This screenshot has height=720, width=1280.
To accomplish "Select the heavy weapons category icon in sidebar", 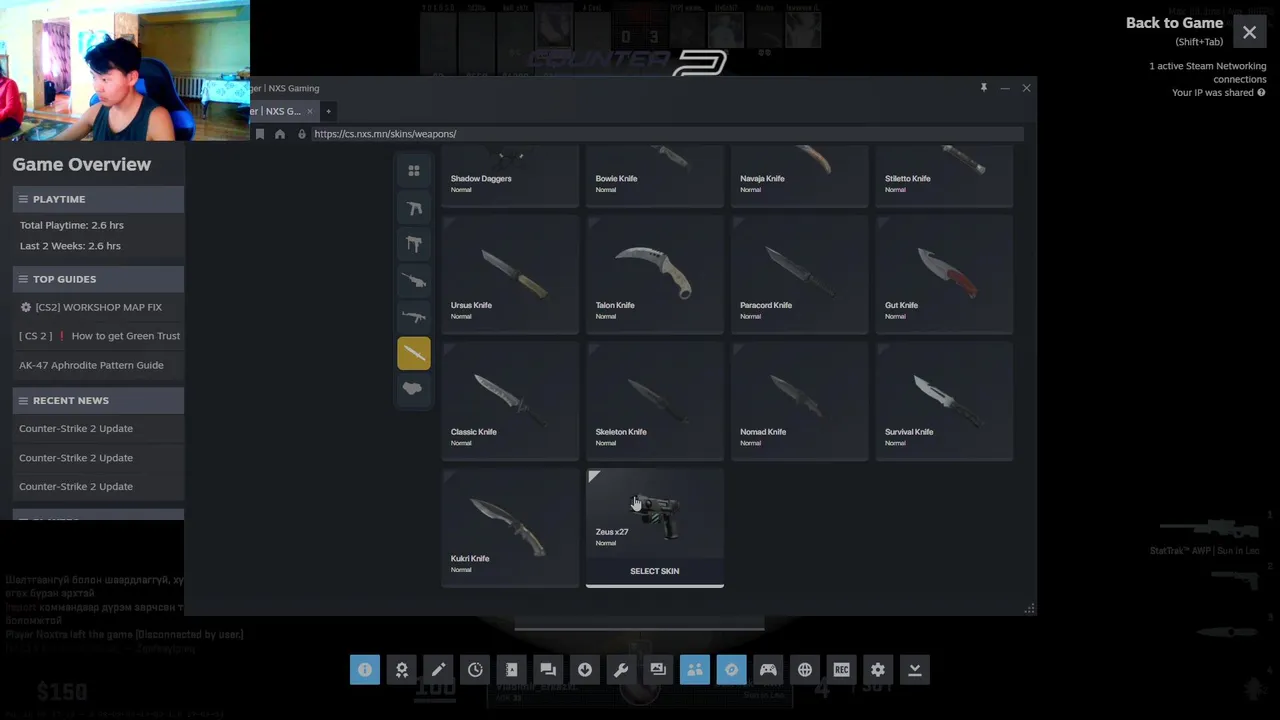I will click(414, 317).
